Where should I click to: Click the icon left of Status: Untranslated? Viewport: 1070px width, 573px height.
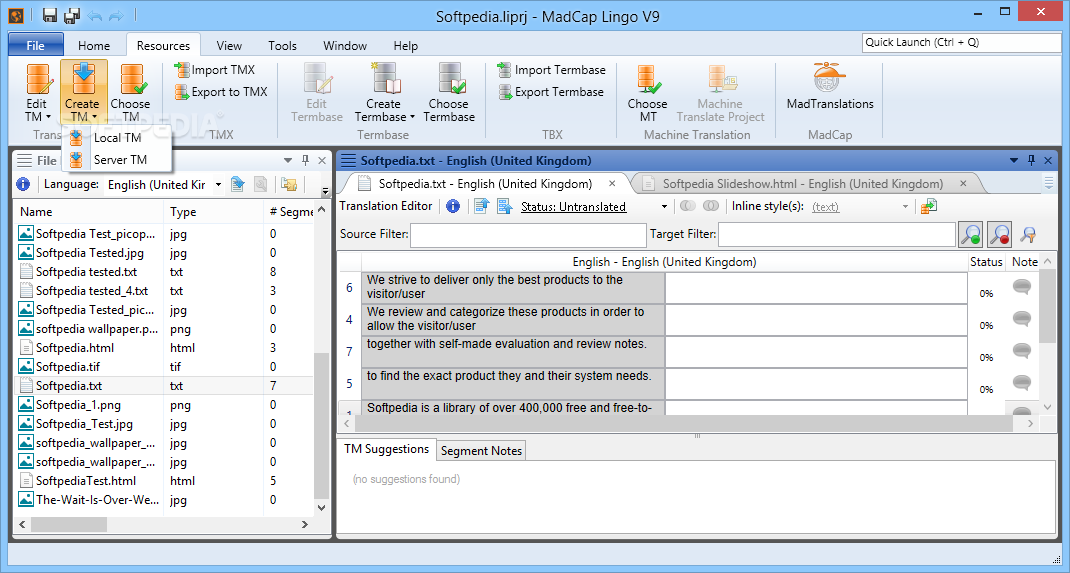504,206
